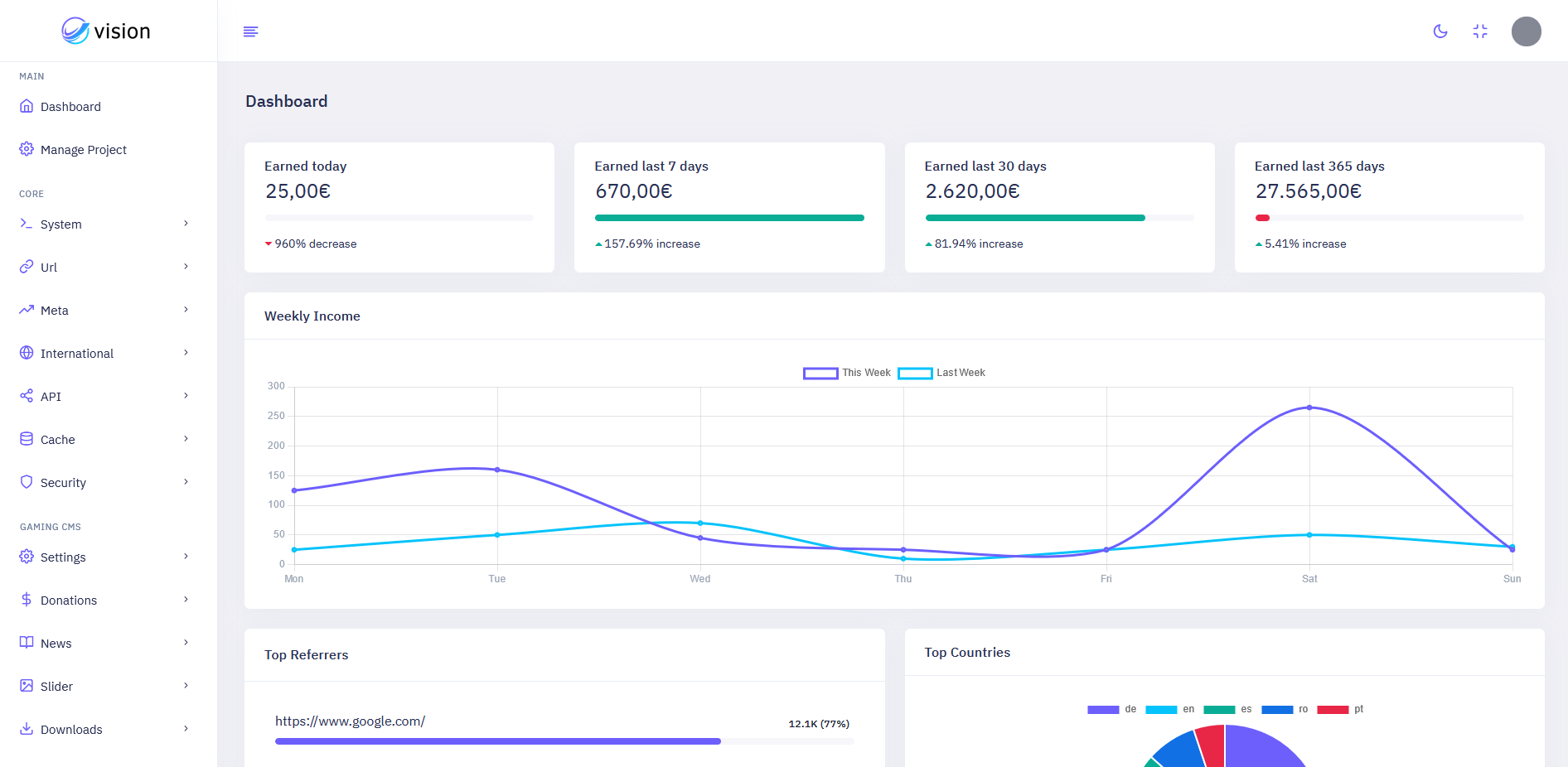The height and width of the screenshot is (767, 1568).
Task: Click the 27.565,00€ yearly earnings value
Action: (1308, 191)
